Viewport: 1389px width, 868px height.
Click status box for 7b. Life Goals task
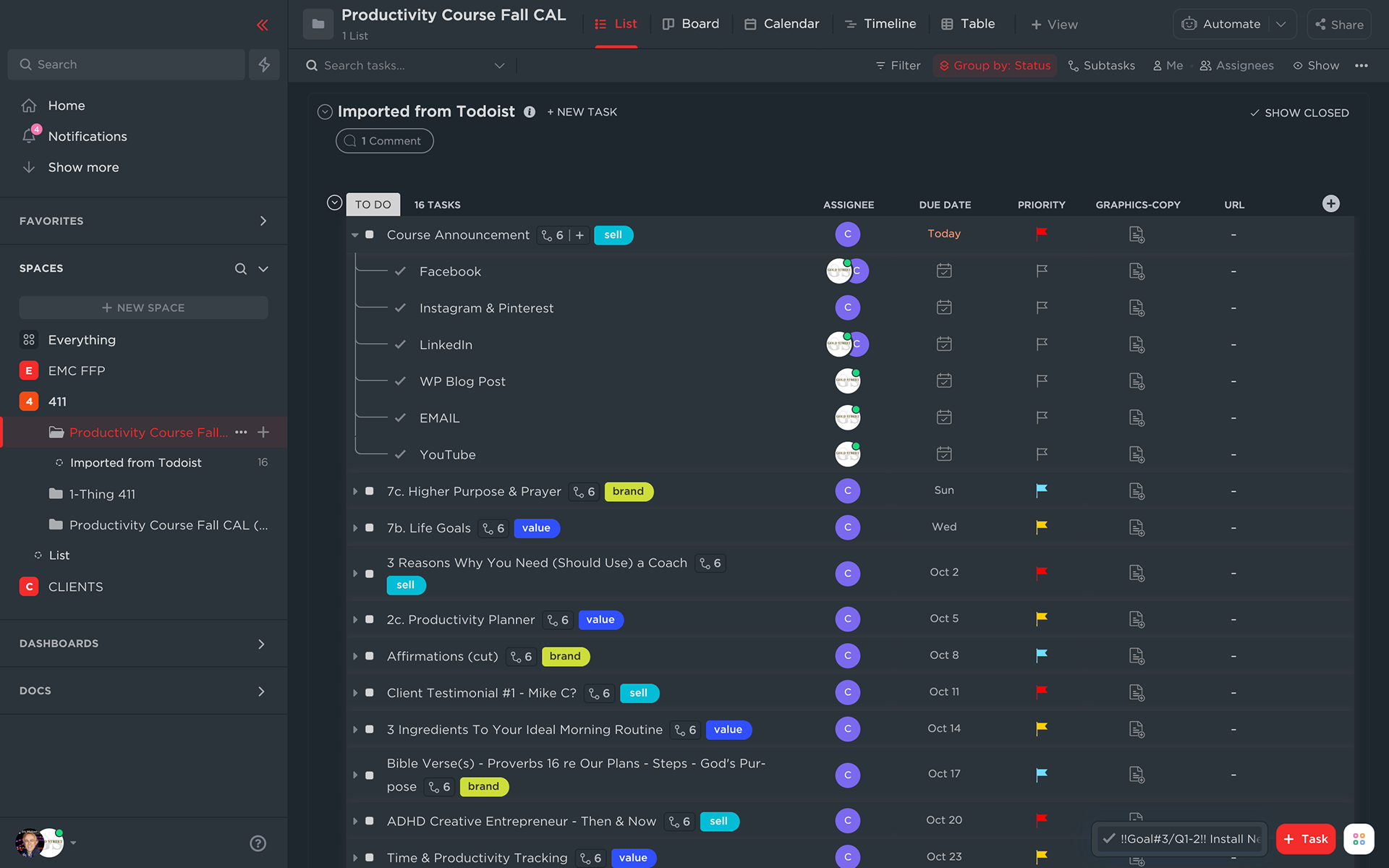[370, 528]
